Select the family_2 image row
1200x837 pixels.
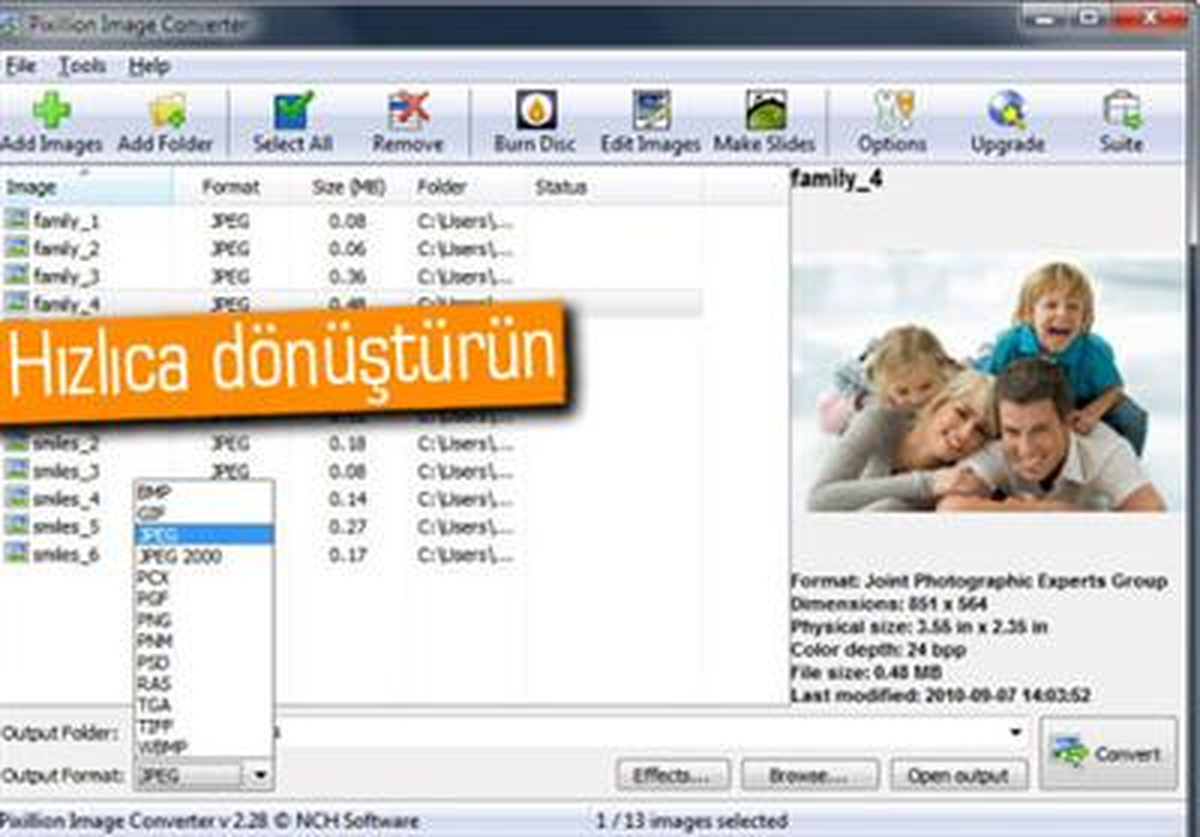coord(350,249)
